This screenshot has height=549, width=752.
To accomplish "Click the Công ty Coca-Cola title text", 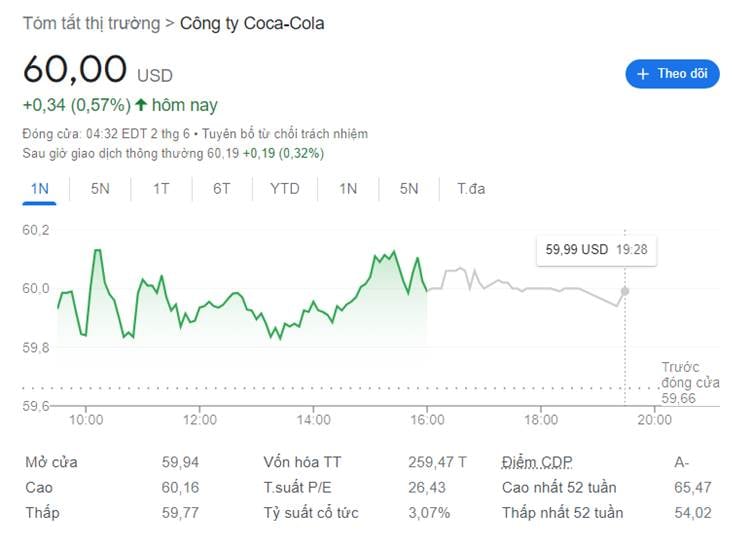I will click(x=252, y=23).
